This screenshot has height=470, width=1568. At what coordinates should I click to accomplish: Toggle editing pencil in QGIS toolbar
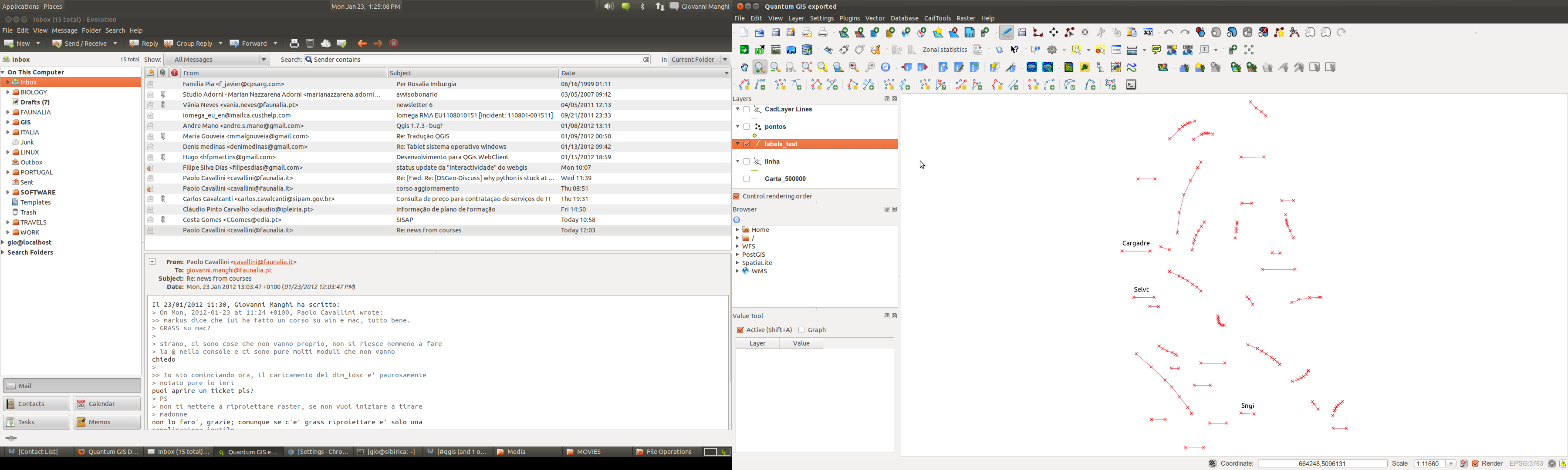1007,33
